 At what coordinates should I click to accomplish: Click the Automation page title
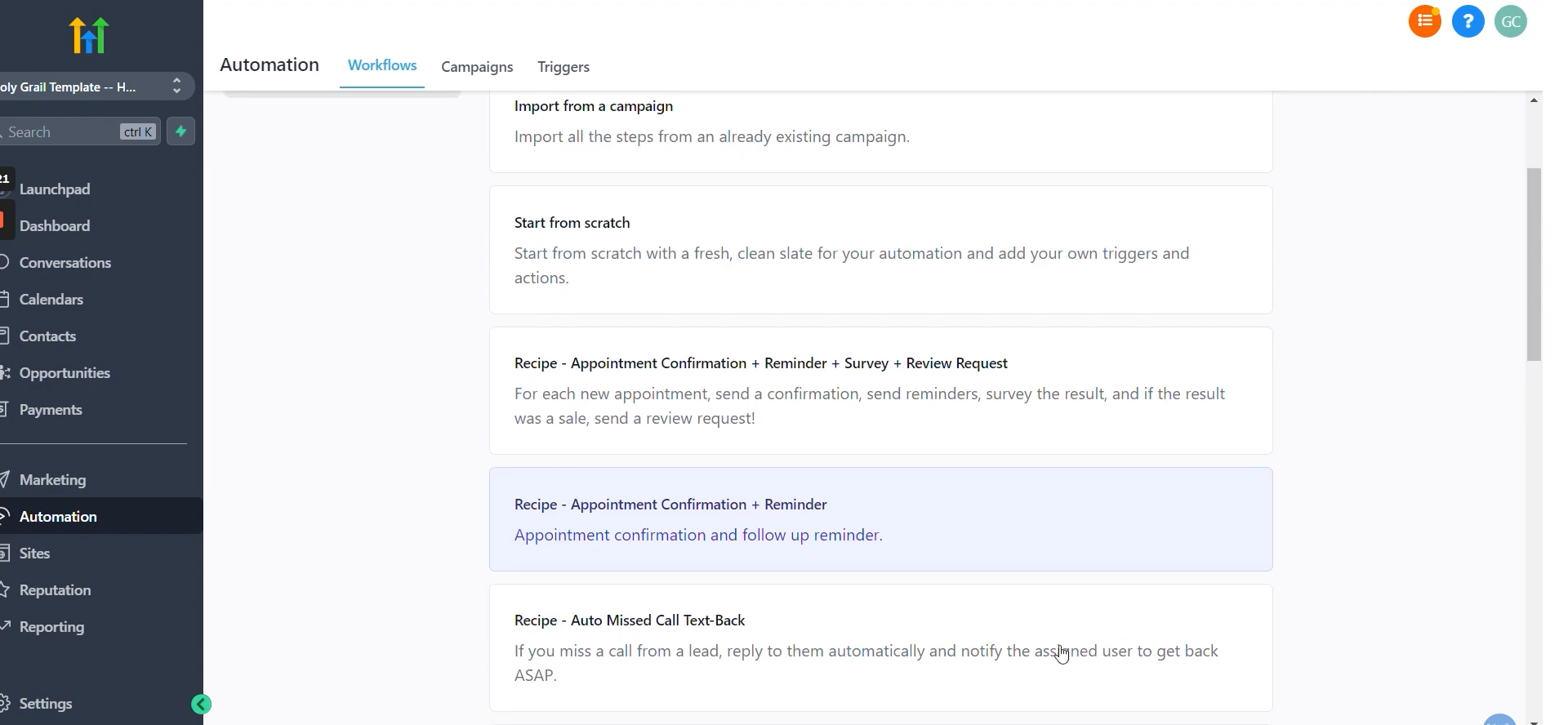coord(269,65)
